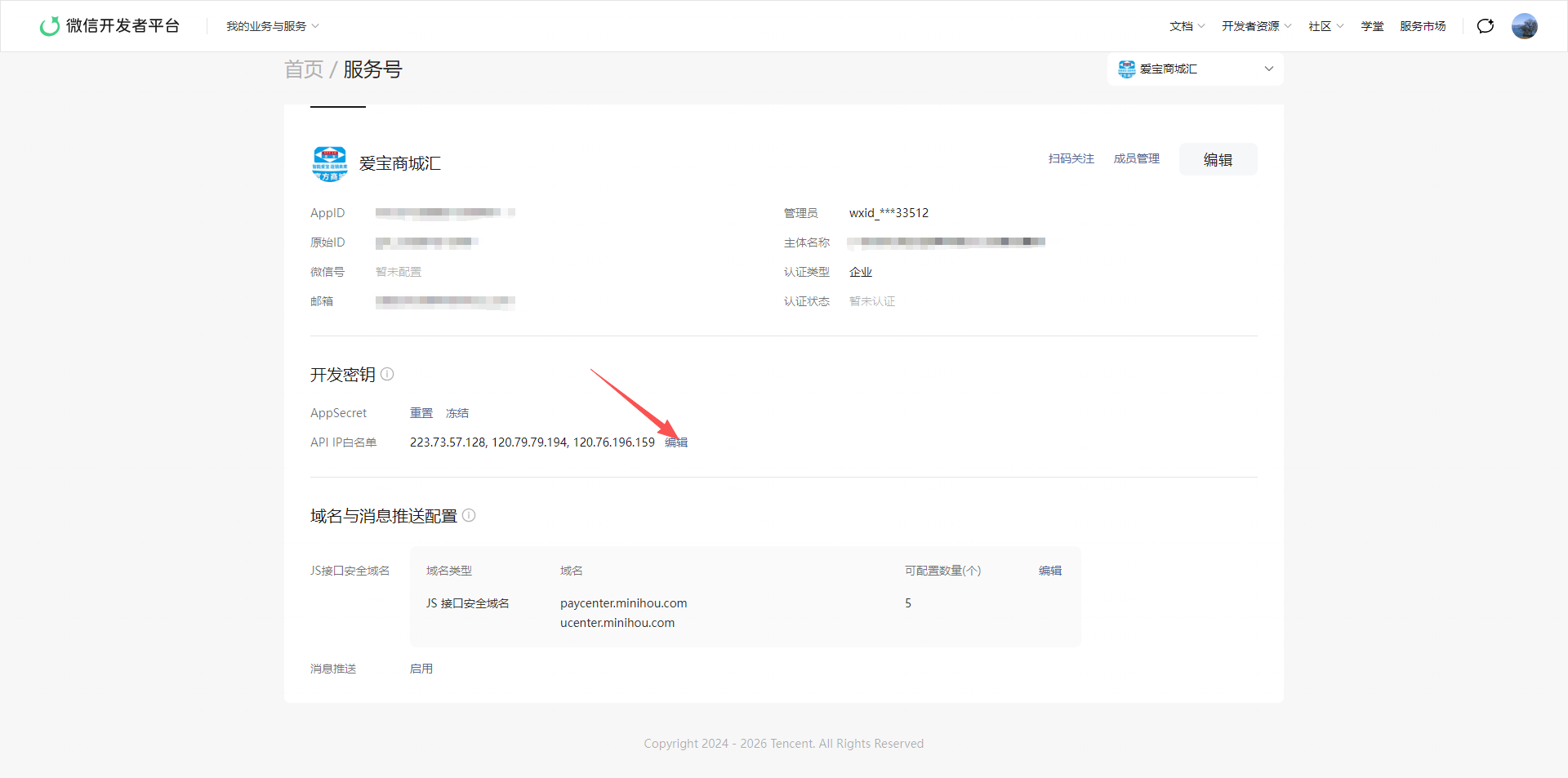
Task: Click the user avatar in header
Action: pyautogui.click(x=1524, y=26)
